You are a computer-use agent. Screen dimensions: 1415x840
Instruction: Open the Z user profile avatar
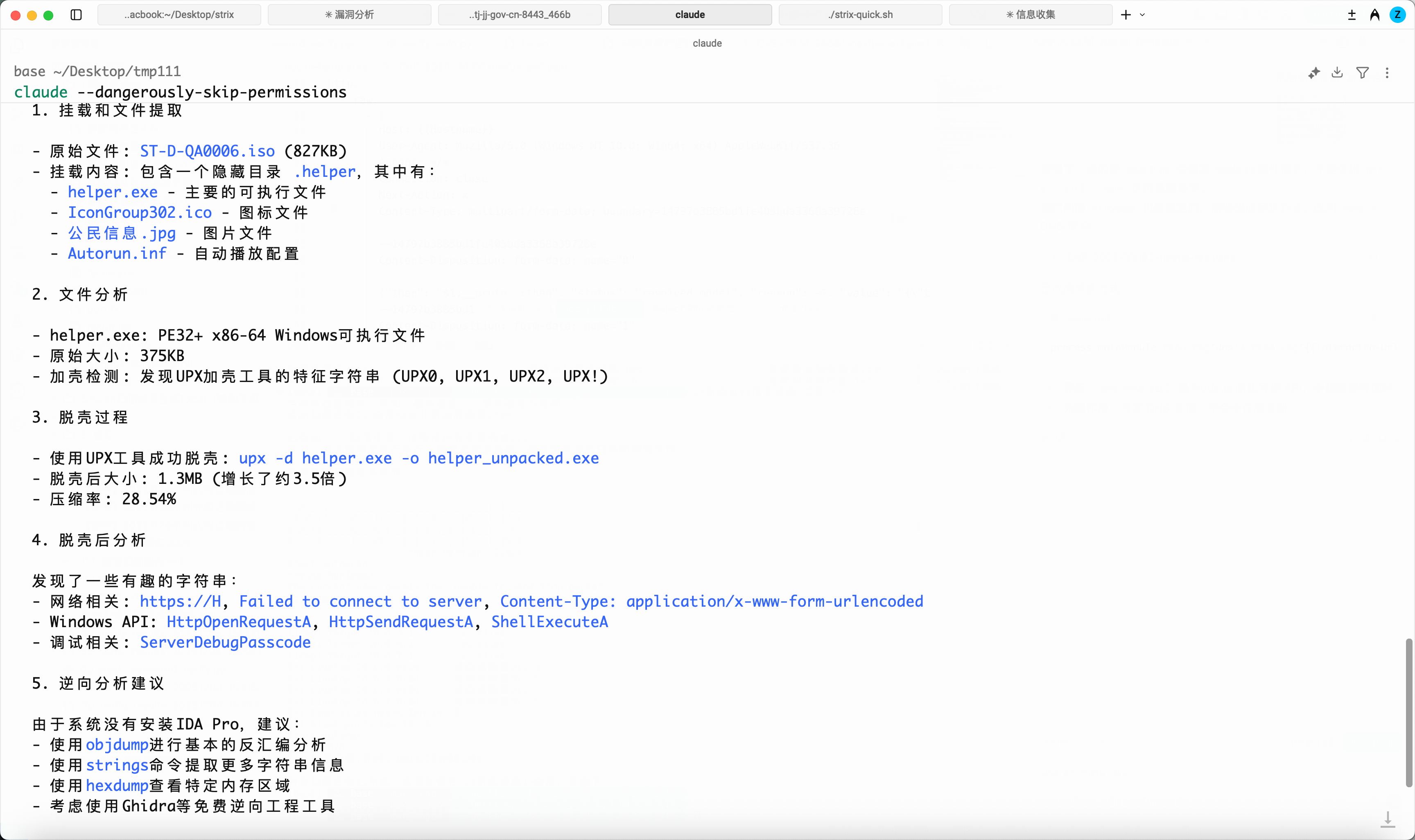pos(1397,15)
